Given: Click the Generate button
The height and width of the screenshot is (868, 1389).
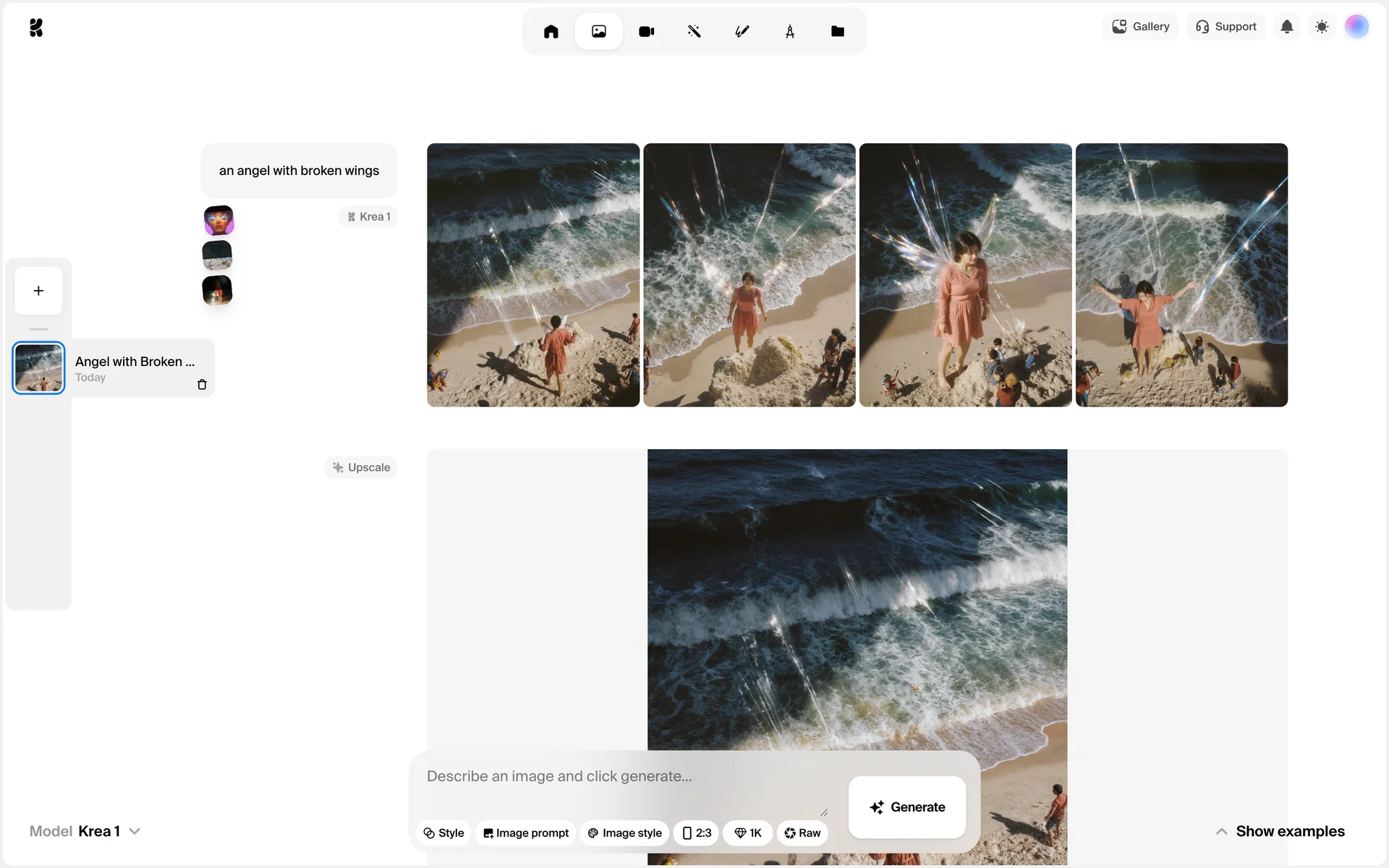Looking at the screenshot, I should click(906, 807).
